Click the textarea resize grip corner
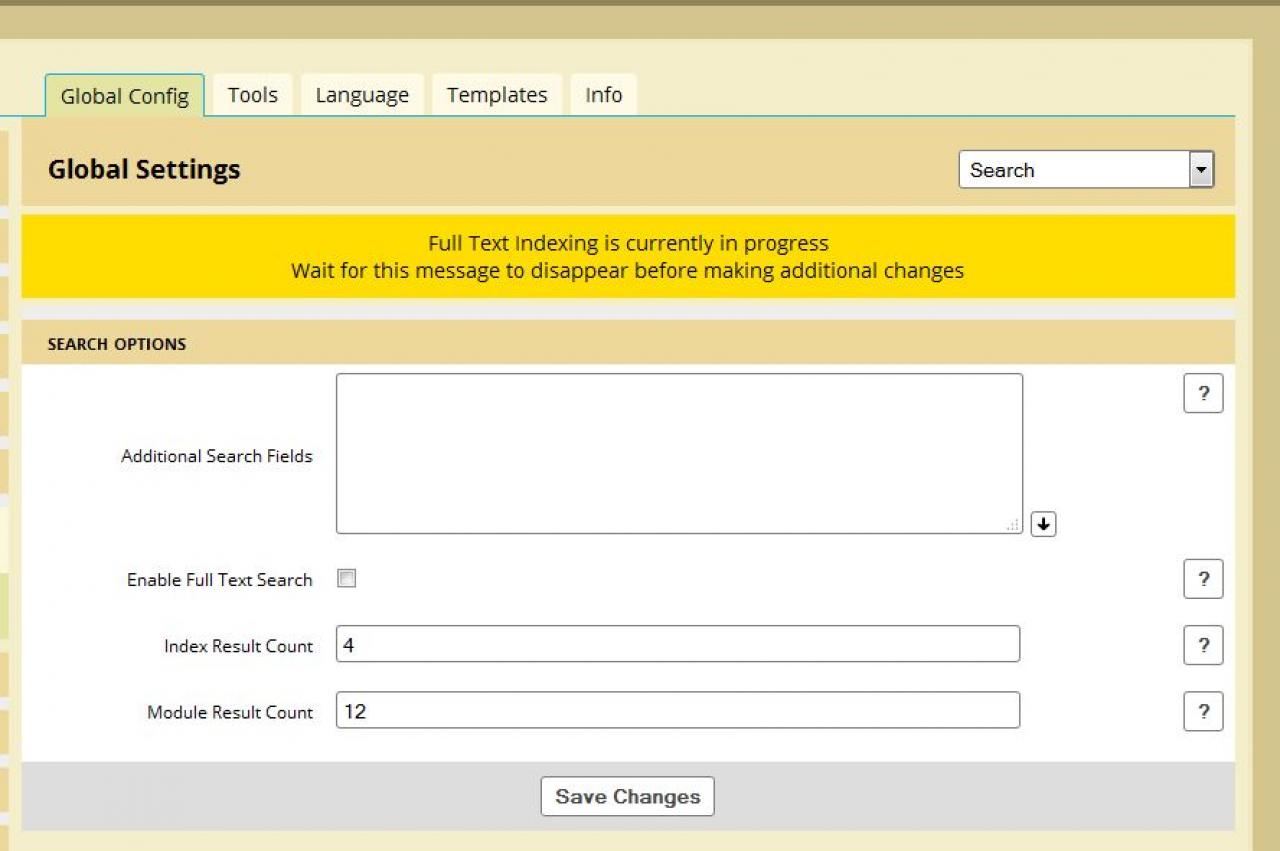The width and height of the screenshot is (1280, 851). coord(1013,525)
